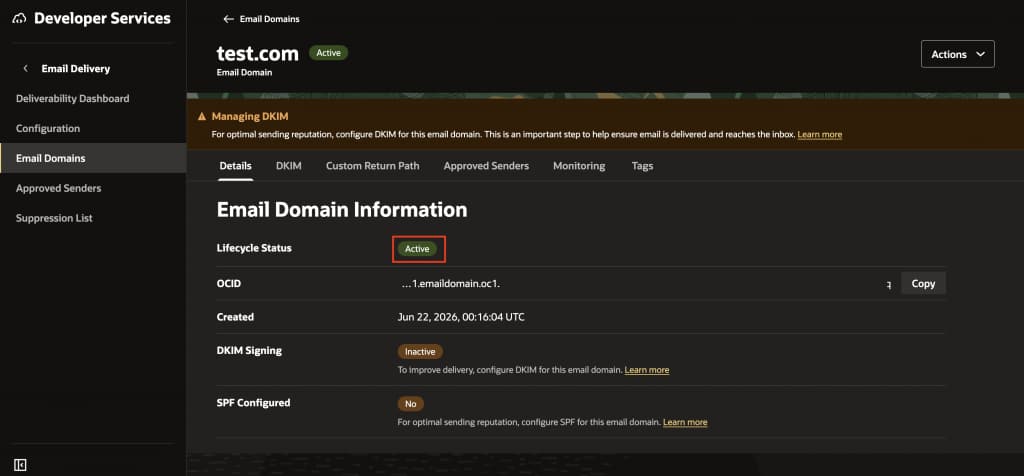Click the Lifecycle Status Active badge
This screenshot has height=476, width=1024.
[417, 249]
